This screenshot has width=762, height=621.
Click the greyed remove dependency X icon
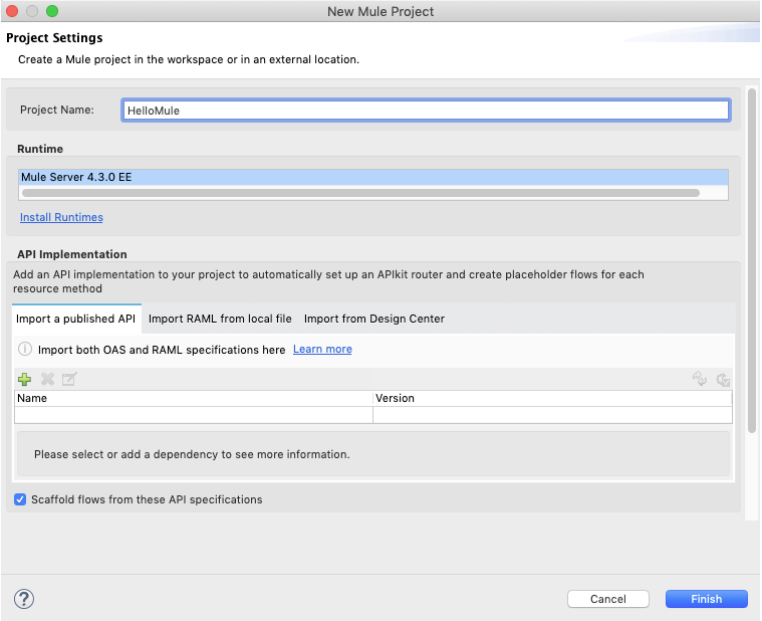pyautogui.click(x=48, y=379)
